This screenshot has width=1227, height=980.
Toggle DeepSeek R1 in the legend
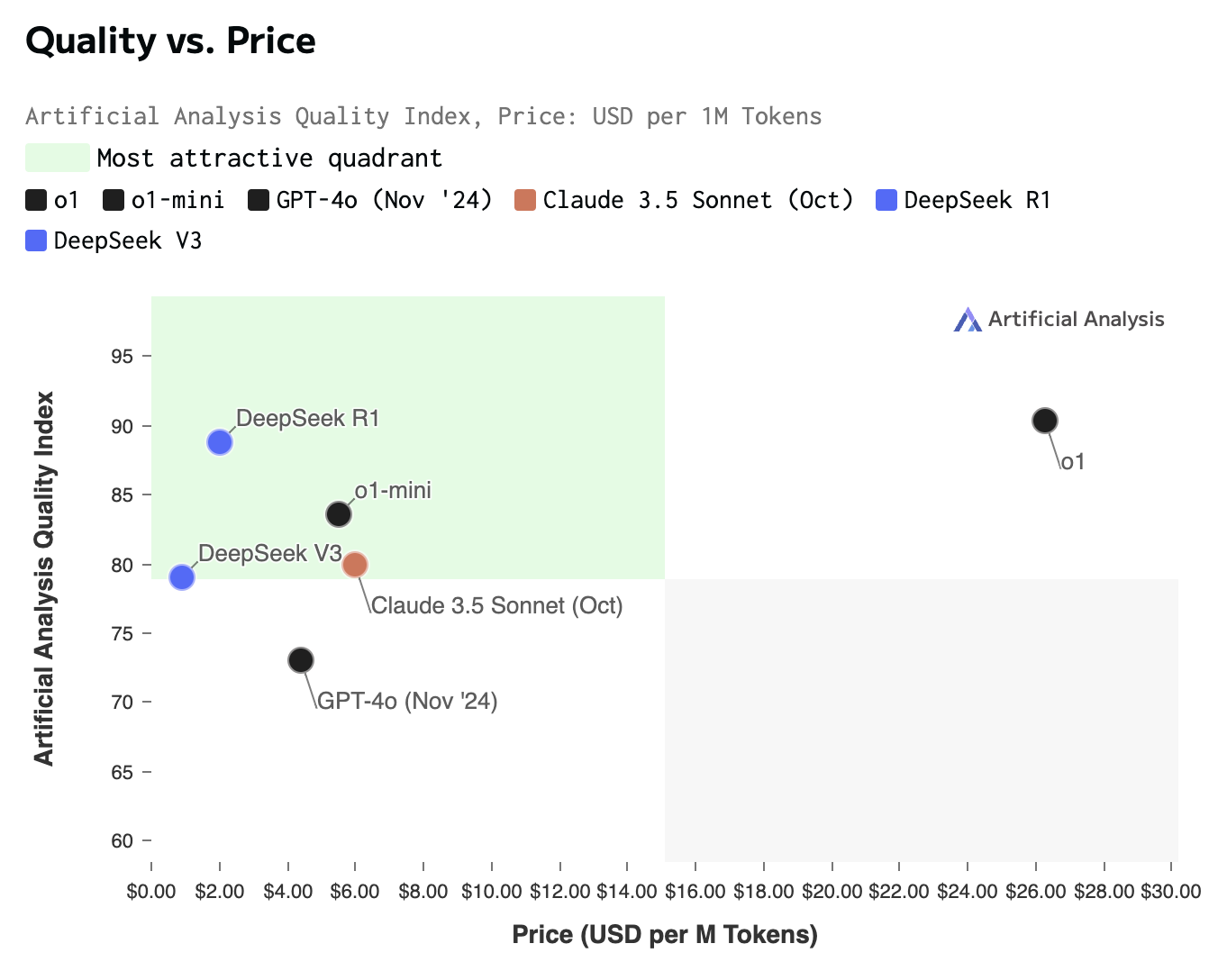coord(886,200)
